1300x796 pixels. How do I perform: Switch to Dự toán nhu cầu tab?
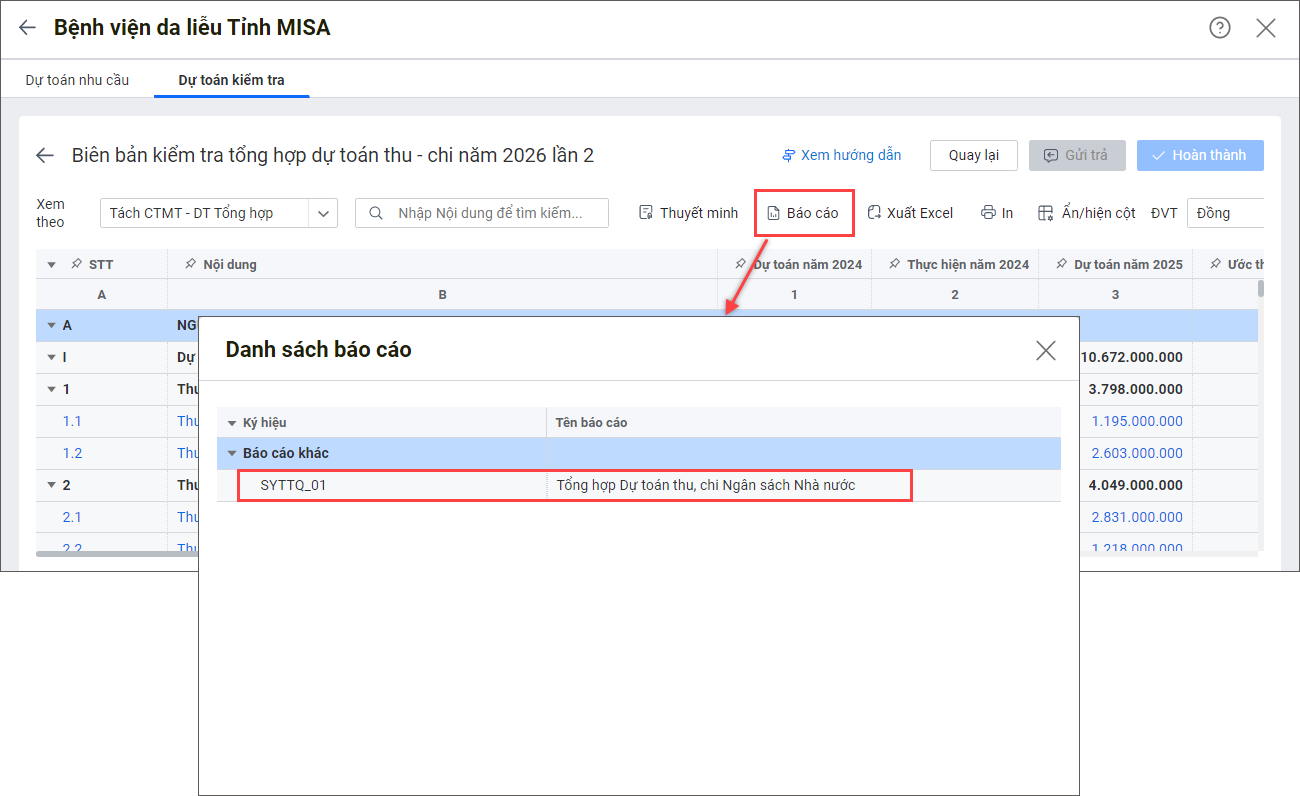[77, 80]
